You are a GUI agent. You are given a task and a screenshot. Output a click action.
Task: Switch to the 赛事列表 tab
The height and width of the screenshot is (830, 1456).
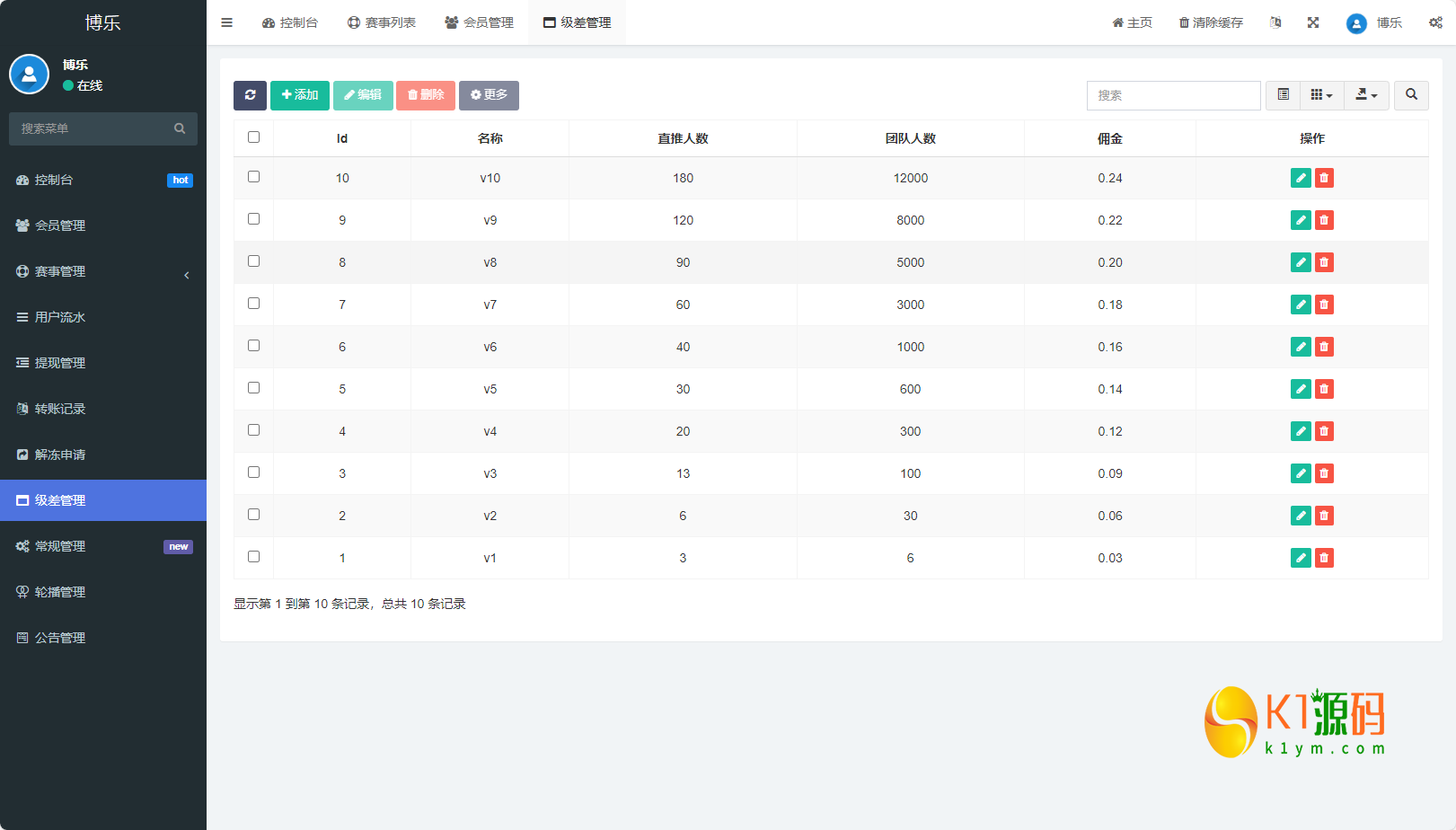pos(382,22)
